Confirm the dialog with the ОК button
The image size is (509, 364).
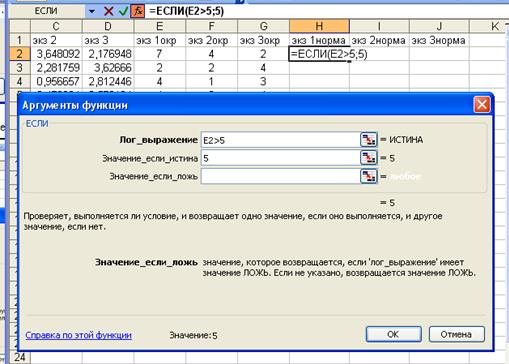[x=393, y=334]
